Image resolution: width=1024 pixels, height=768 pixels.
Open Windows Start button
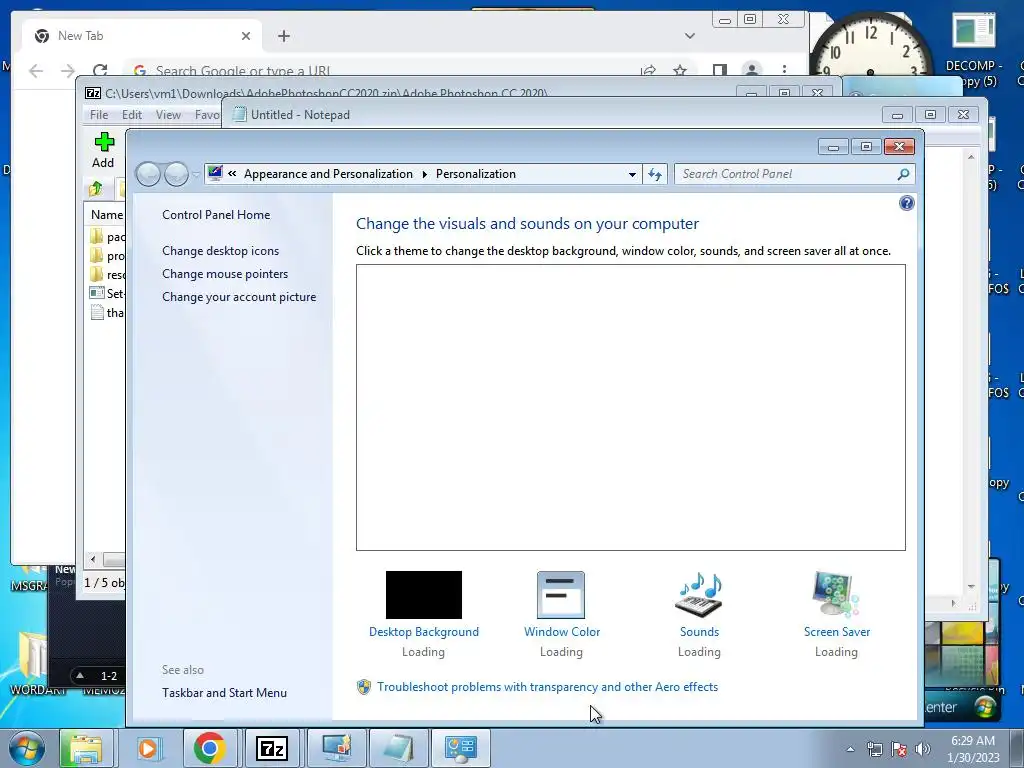pyautogui.click(x=27, y=748)
